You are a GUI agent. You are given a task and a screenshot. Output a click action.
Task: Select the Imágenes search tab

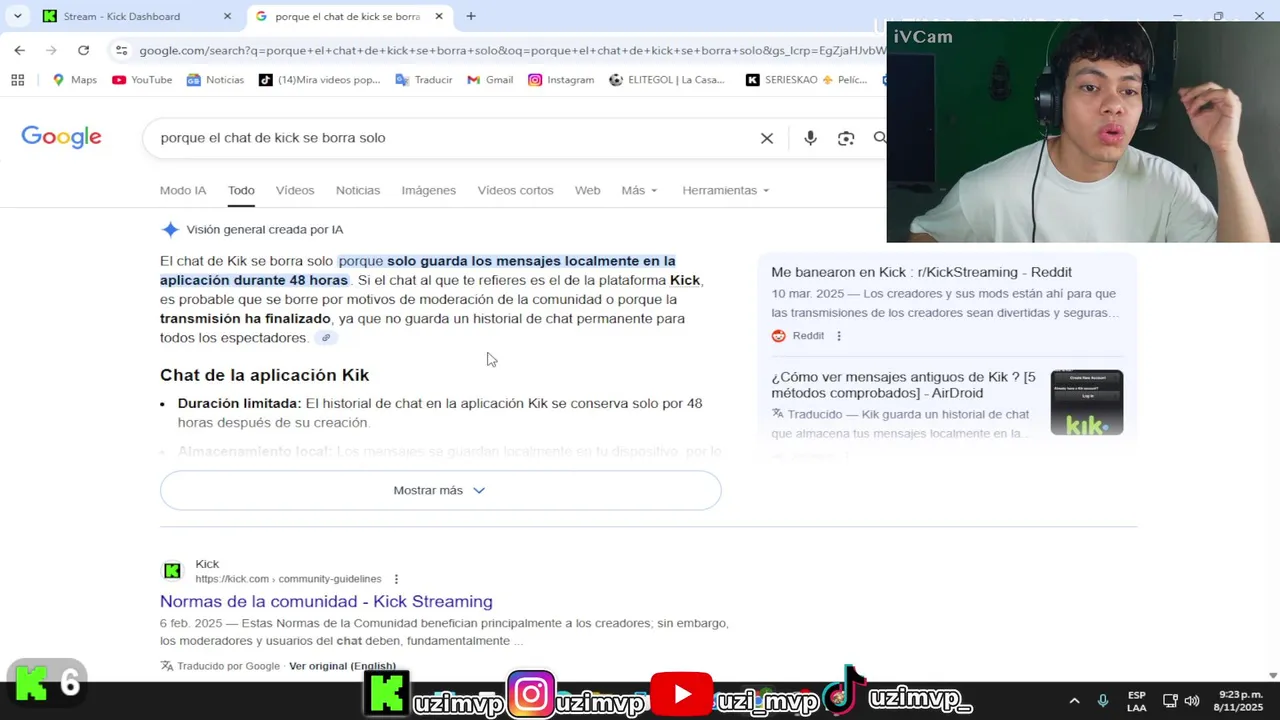pyautogui.click(x=428, y=190)
